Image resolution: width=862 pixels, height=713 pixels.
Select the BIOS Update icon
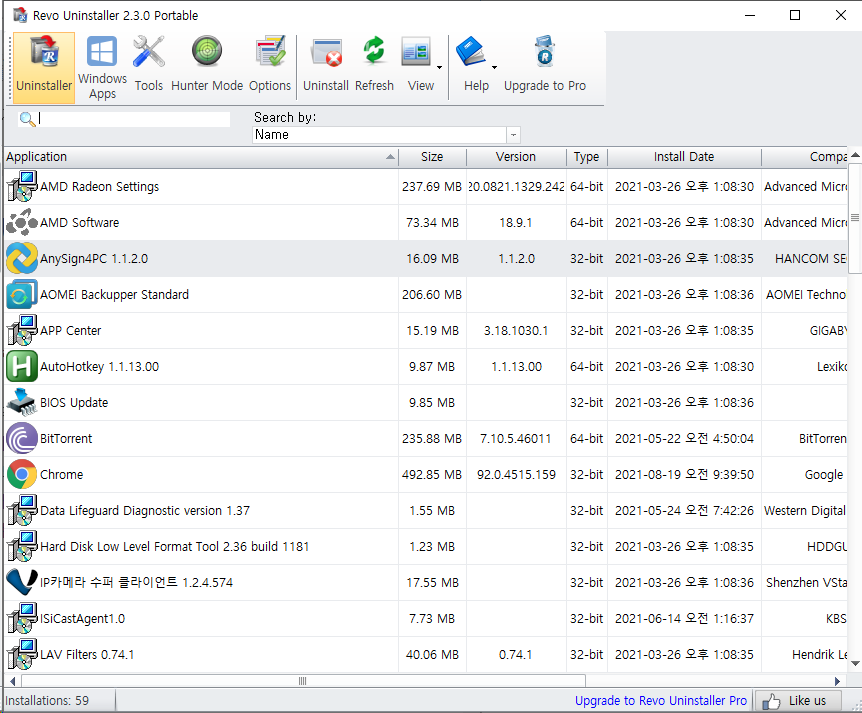pyautogui.click(x=22, y=402)
